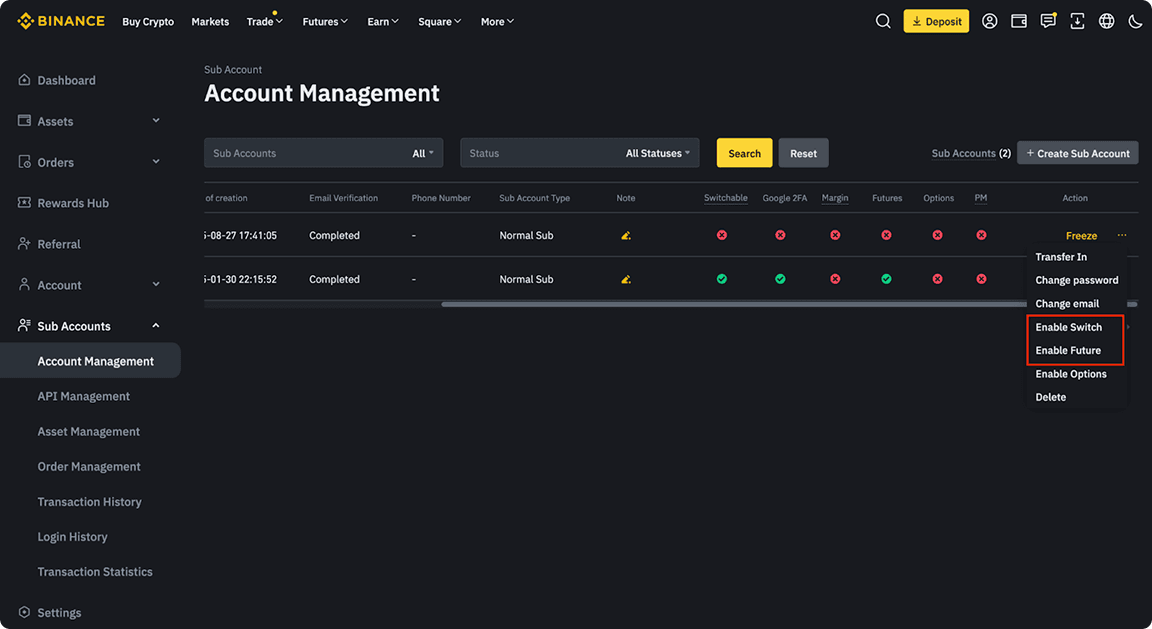Open the search icon in top navigation

point(883,20)
